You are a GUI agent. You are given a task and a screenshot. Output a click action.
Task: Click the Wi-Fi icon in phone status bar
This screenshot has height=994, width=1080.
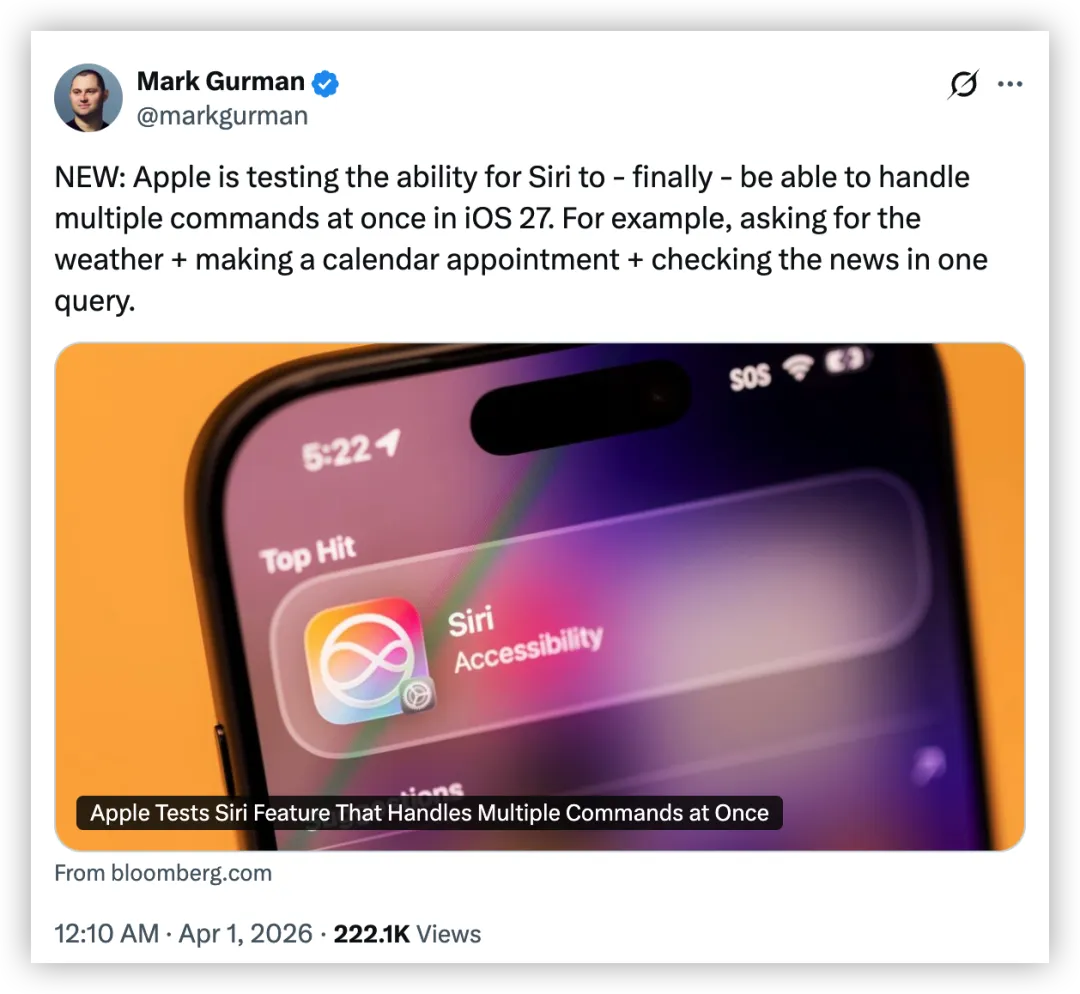pyautogui.click(x=798, y=367)
